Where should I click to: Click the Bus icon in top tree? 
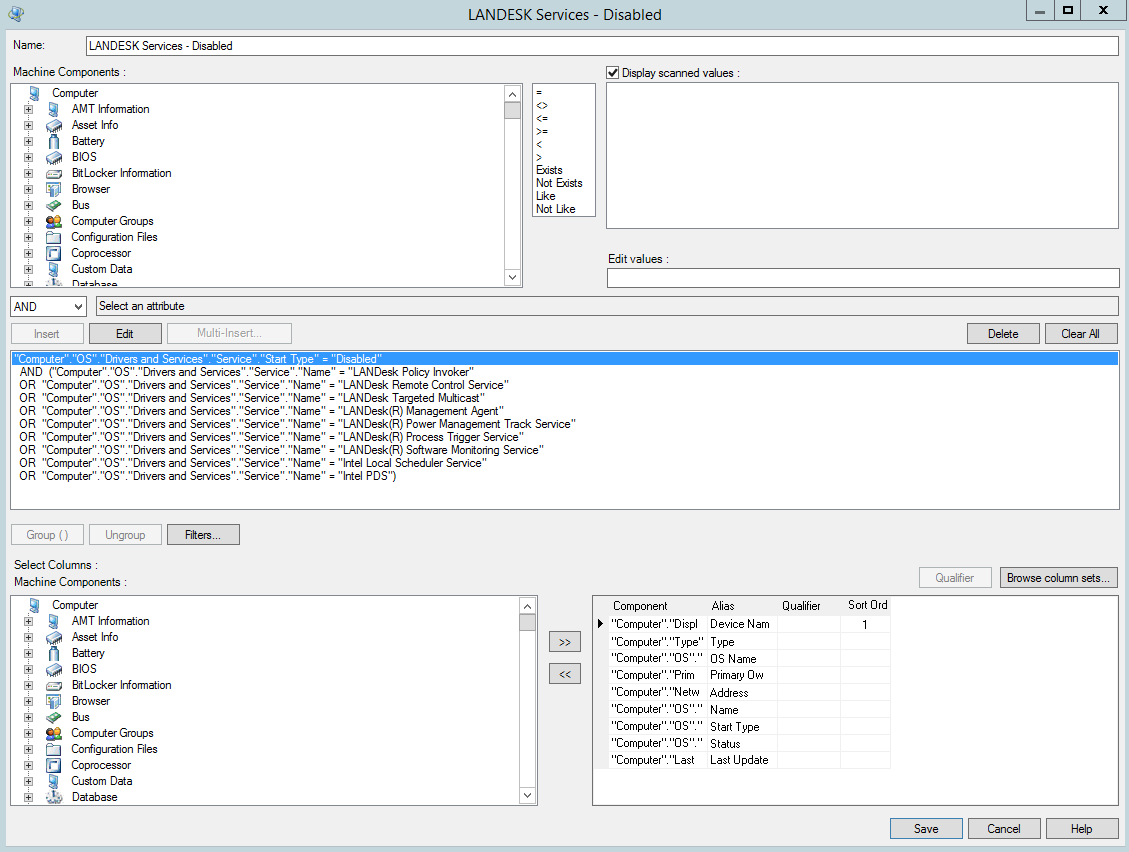click(x=54, y=205)
